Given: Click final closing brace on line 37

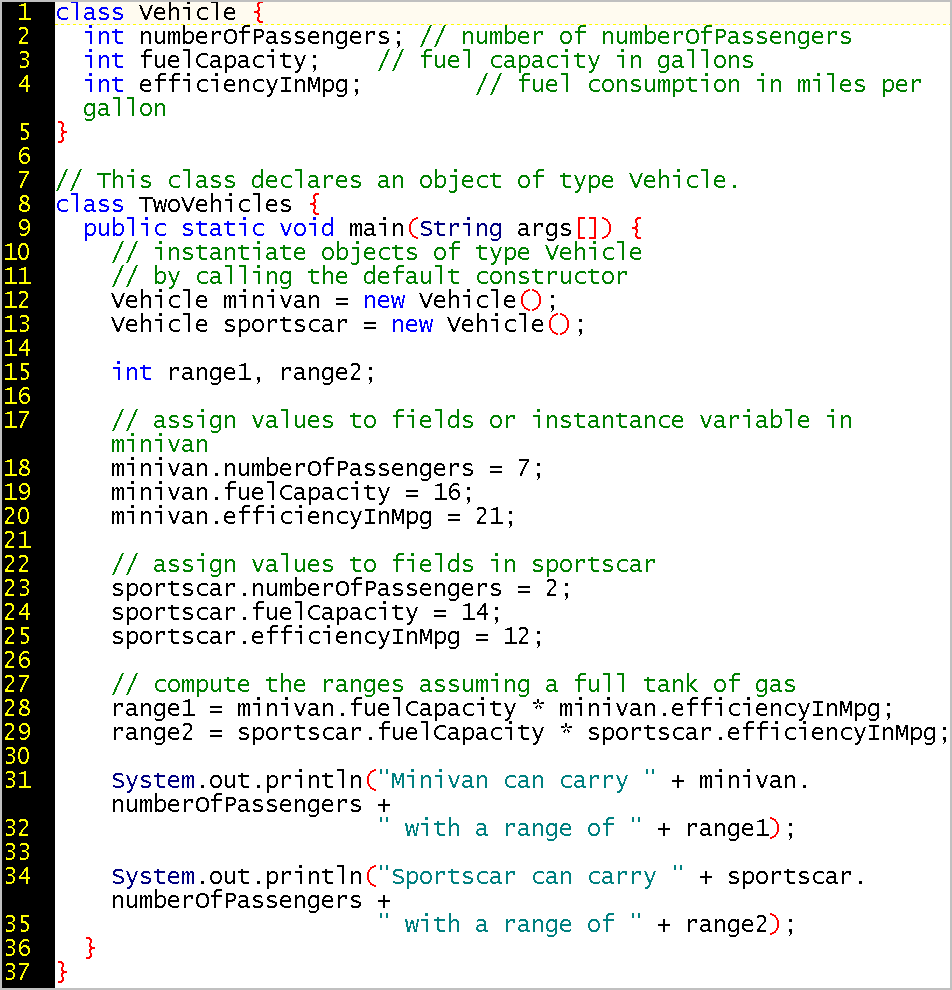Looking at the screenshot, I should pyautogui.click(x=61, y=972).
